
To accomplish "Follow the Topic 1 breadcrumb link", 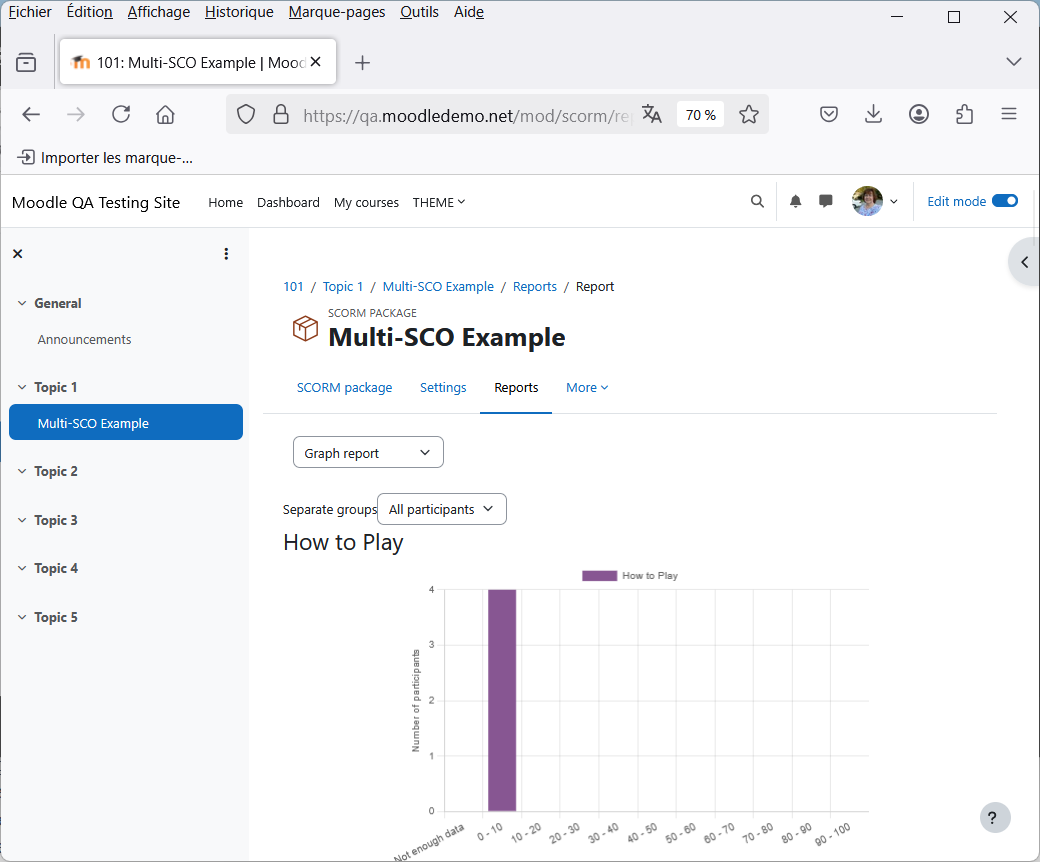I will point(343,286).
